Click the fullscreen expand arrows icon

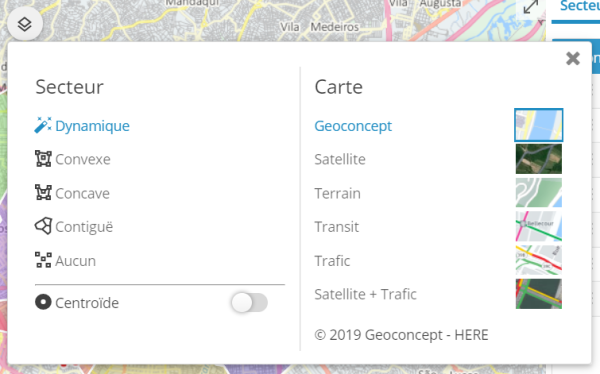(x=531, y=7)
